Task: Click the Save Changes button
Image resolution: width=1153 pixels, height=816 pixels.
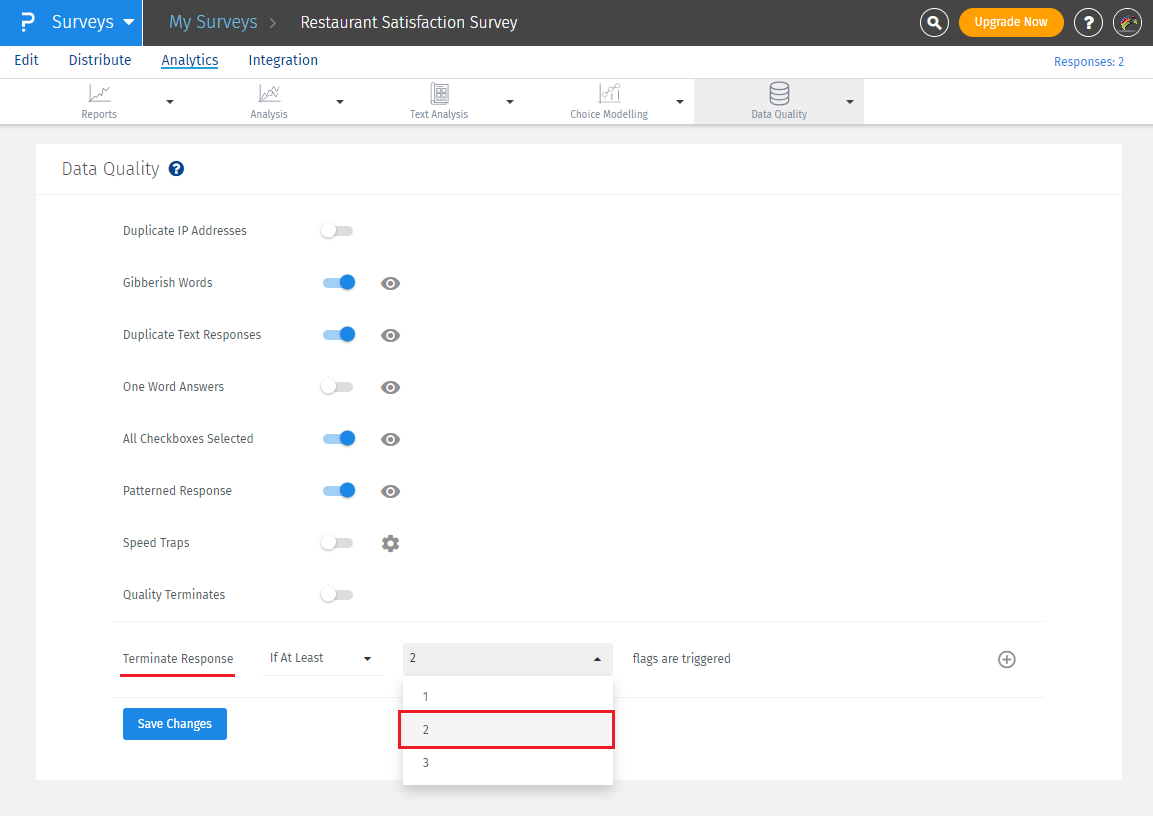Action: pos(175,724)
